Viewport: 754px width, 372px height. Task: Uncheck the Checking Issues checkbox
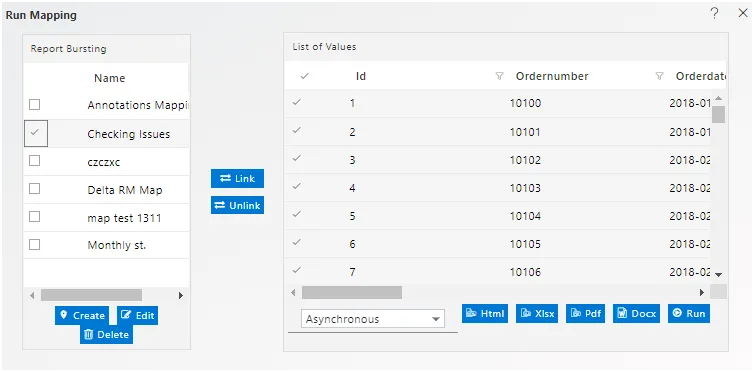[36, 134]
